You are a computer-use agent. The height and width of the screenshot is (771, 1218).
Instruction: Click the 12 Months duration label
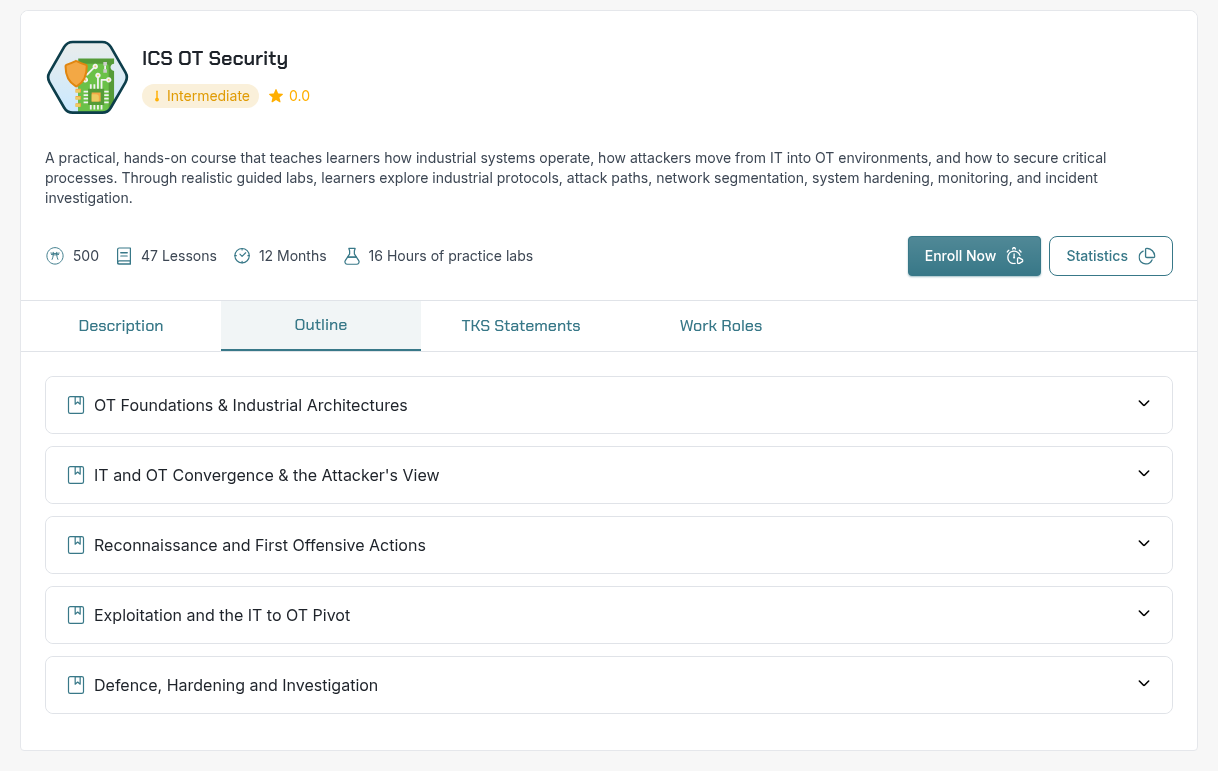(293, 256)
